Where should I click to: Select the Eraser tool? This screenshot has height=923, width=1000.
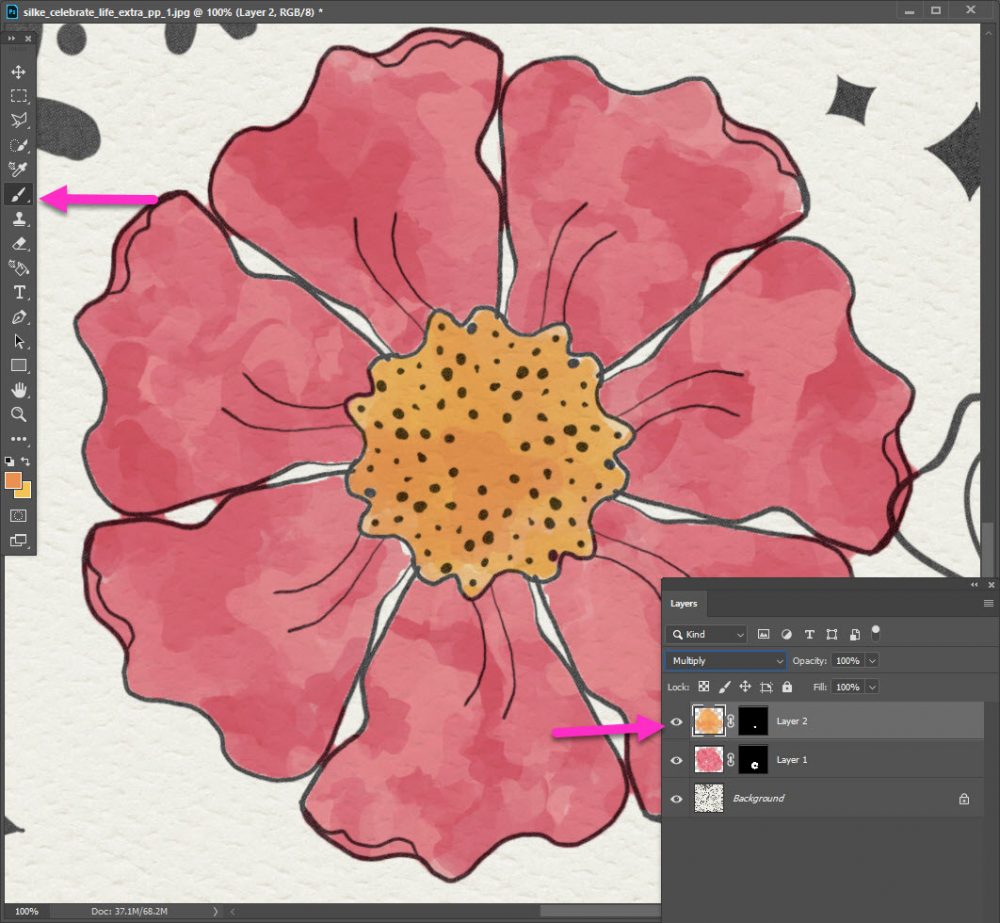click(19, 243)
